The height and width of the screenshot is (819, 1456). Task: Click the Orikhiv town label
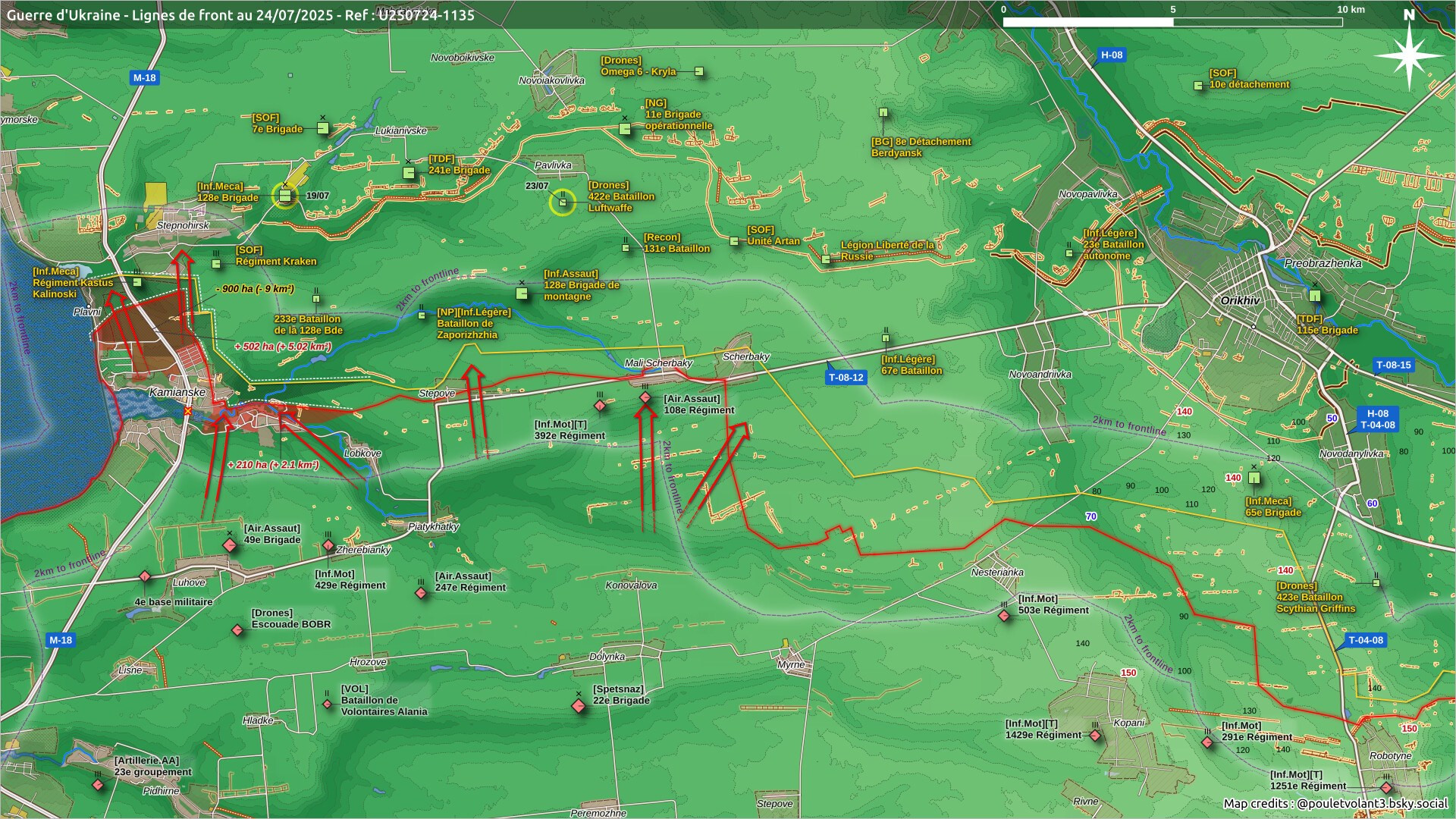1240,301
